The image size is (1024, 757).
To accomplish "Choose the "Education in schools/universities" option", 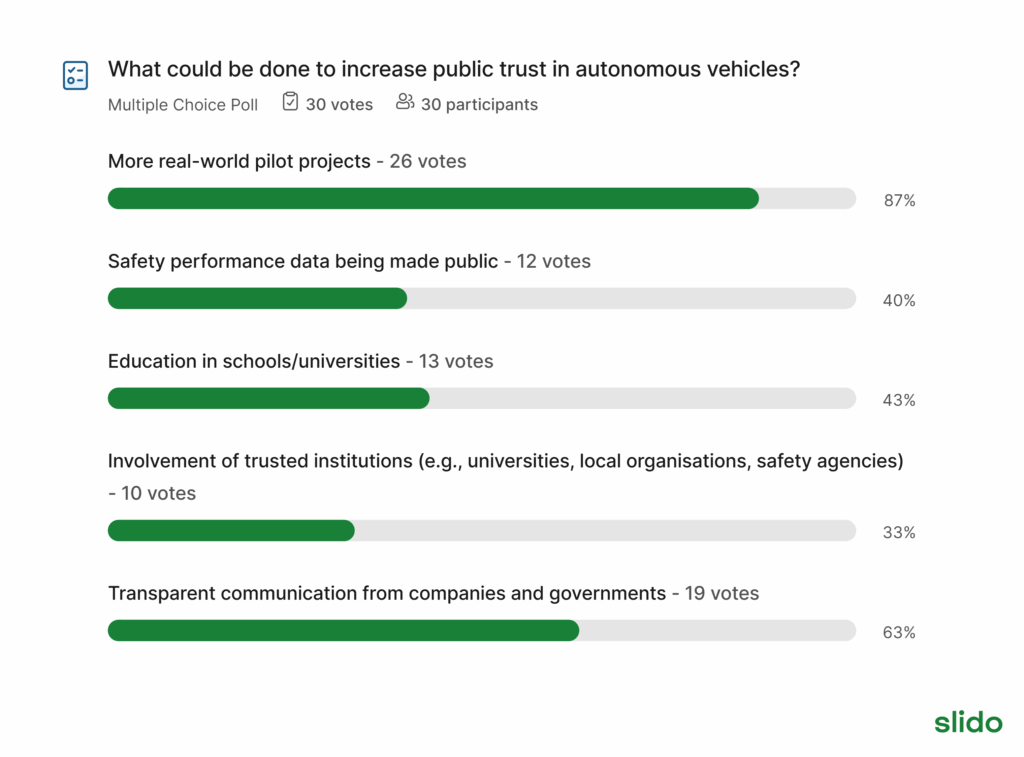I will [x=254, y=361].
